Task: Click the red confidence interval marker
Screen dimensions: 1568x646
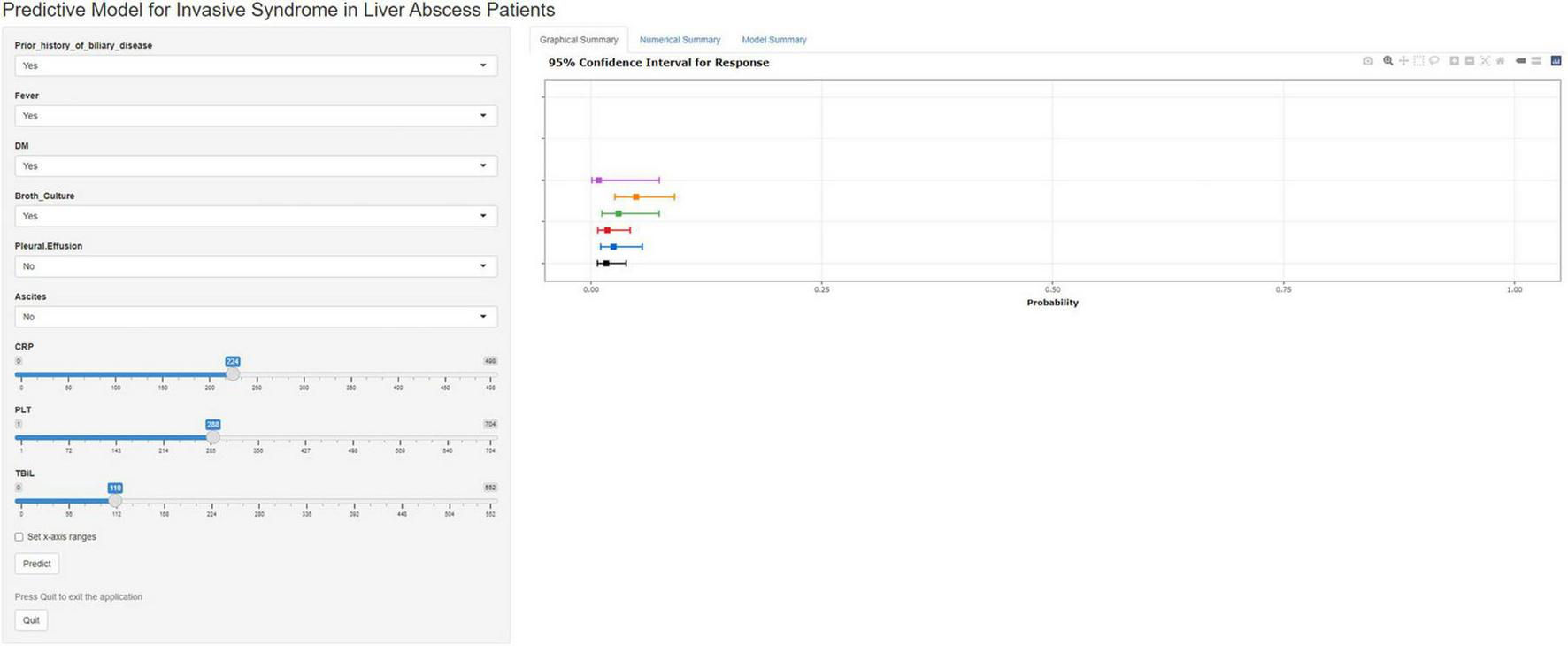Action: coord(607,230)
